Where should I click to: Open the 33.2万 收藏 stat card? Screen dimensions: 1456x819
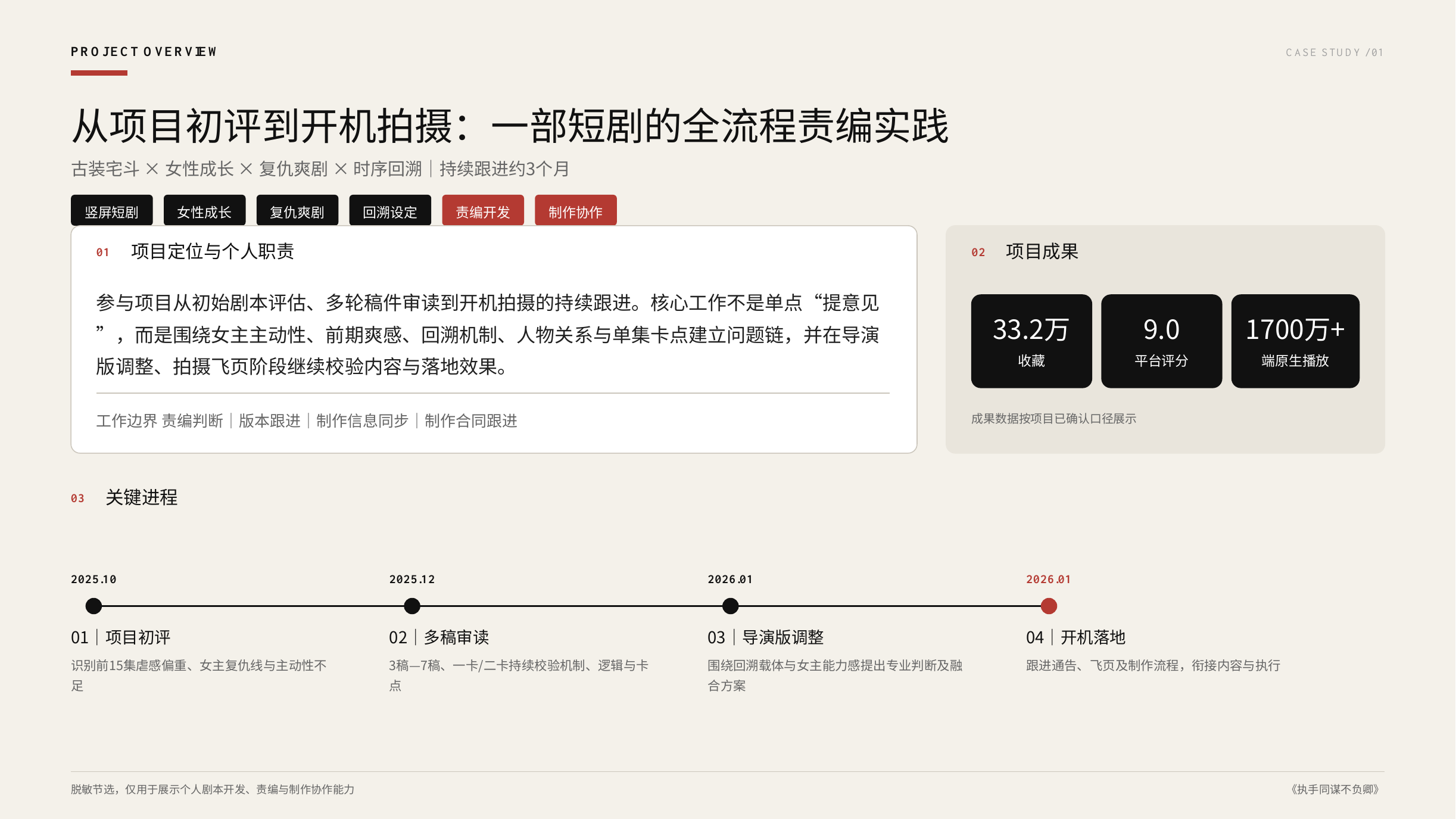pos(1031,341)
